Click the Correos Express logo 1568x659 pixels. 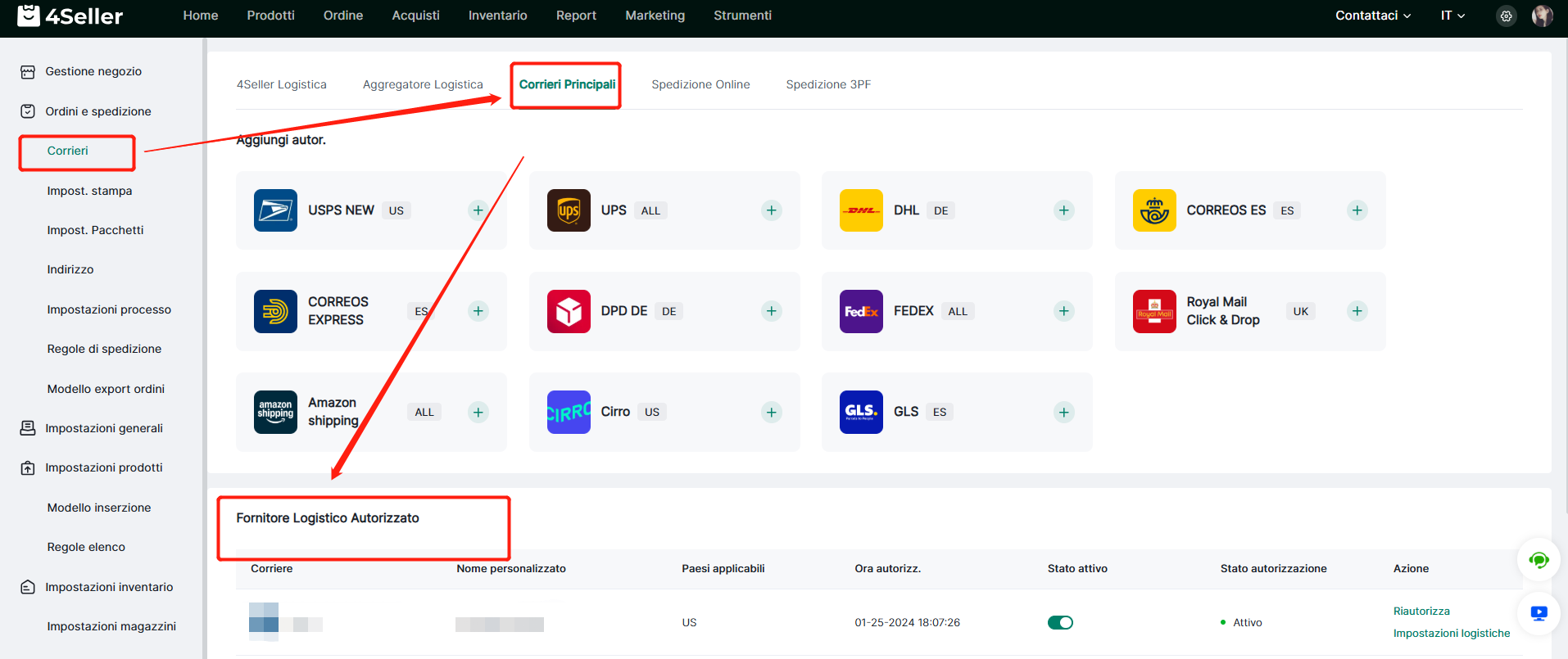[275, 311]
